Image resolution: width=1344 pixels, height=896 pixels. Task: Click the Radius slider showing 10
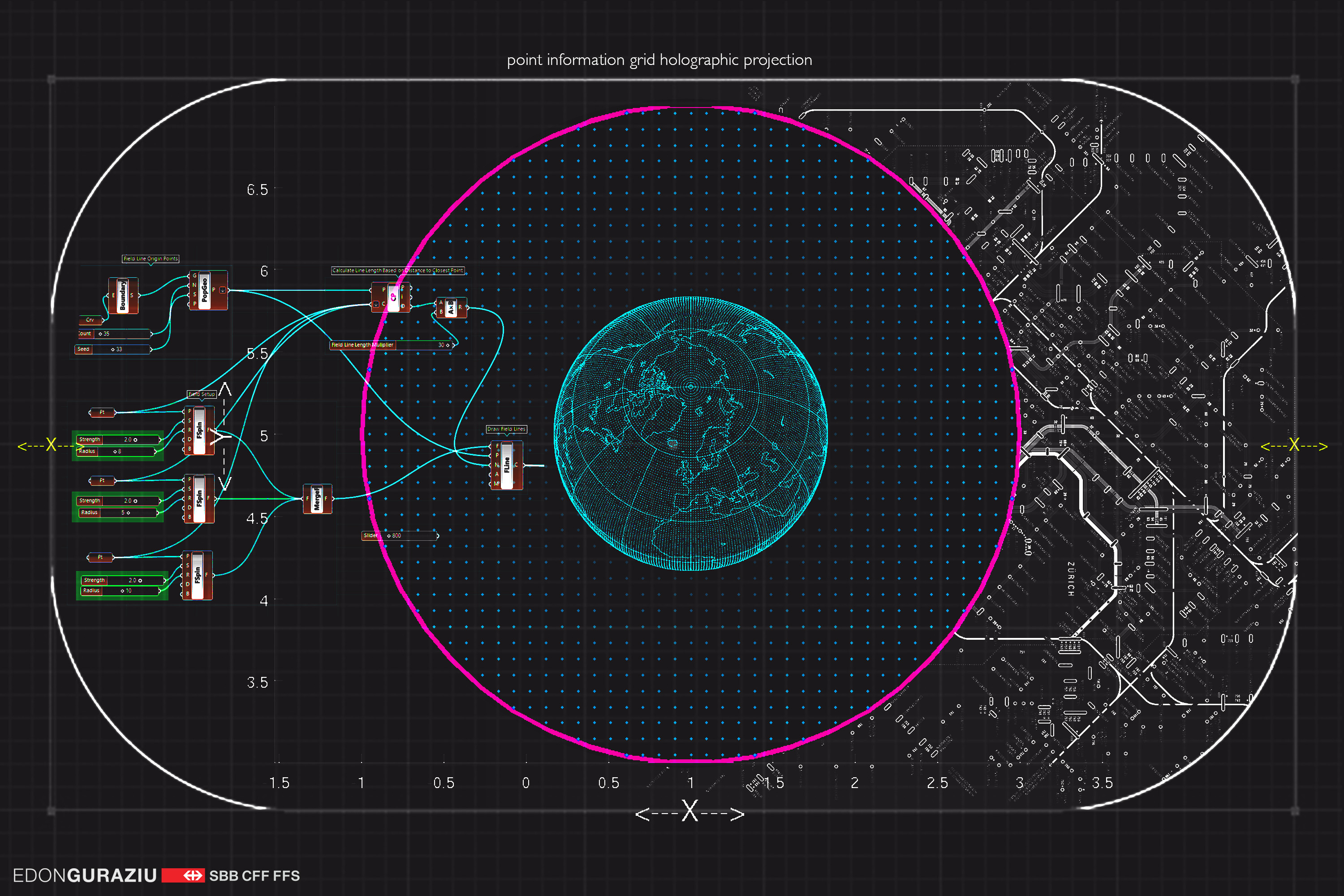(x=121, y=591)
